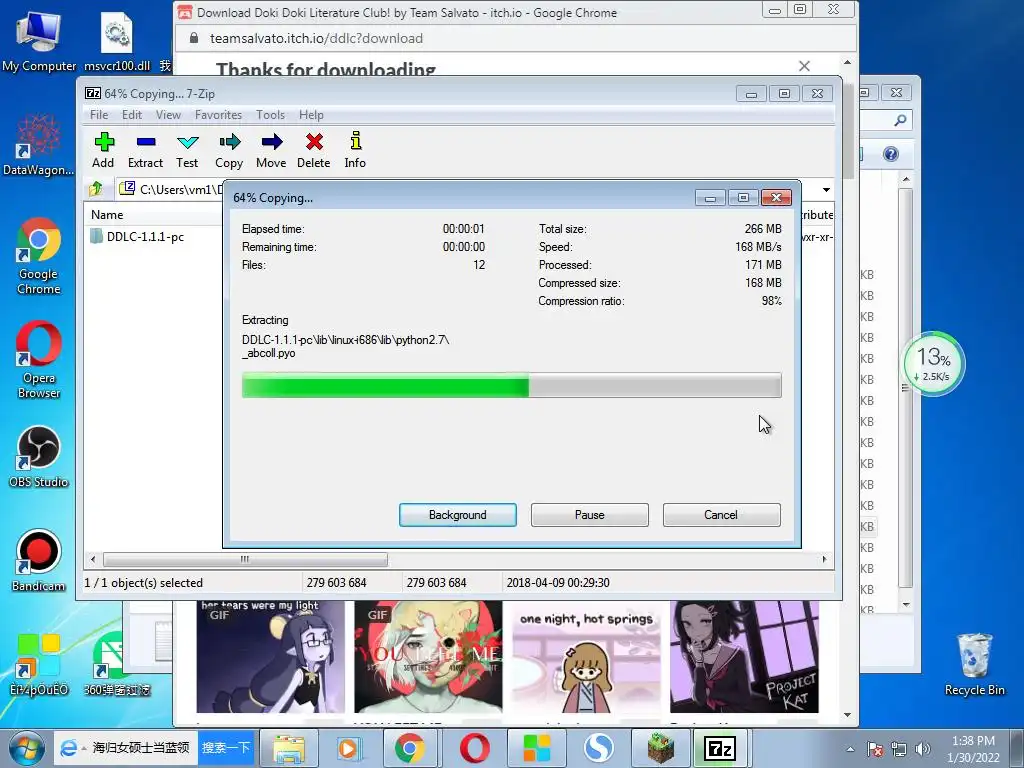The height and width of the screenshot is (768, 1024).
Task: Open Google Chrome desktop shortcut
Action: click(x=39, y=256)
